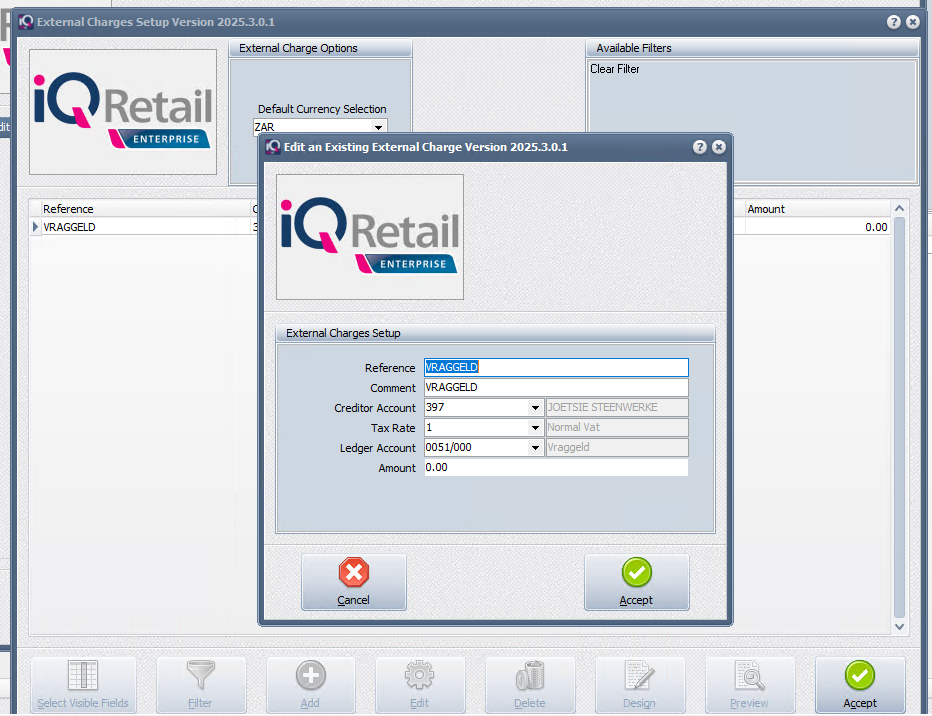Image resolution: width=932 pixels, height=716 pixels.
Task: Click scroll down arrow of the grid
Action: (899, 627)
